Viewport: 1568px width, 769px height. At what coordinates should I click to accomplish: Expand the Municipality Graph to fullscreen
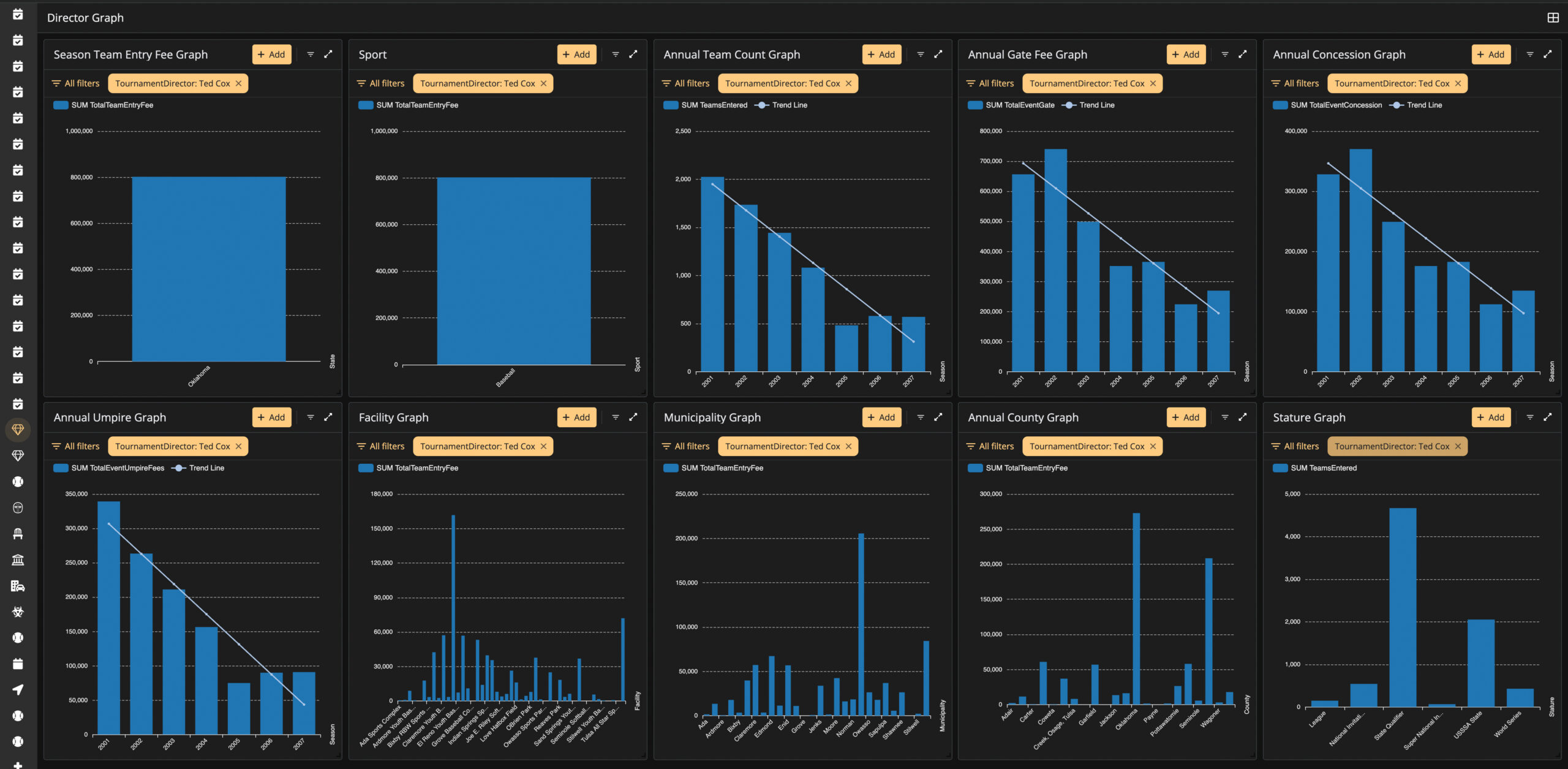pos(938,417)
